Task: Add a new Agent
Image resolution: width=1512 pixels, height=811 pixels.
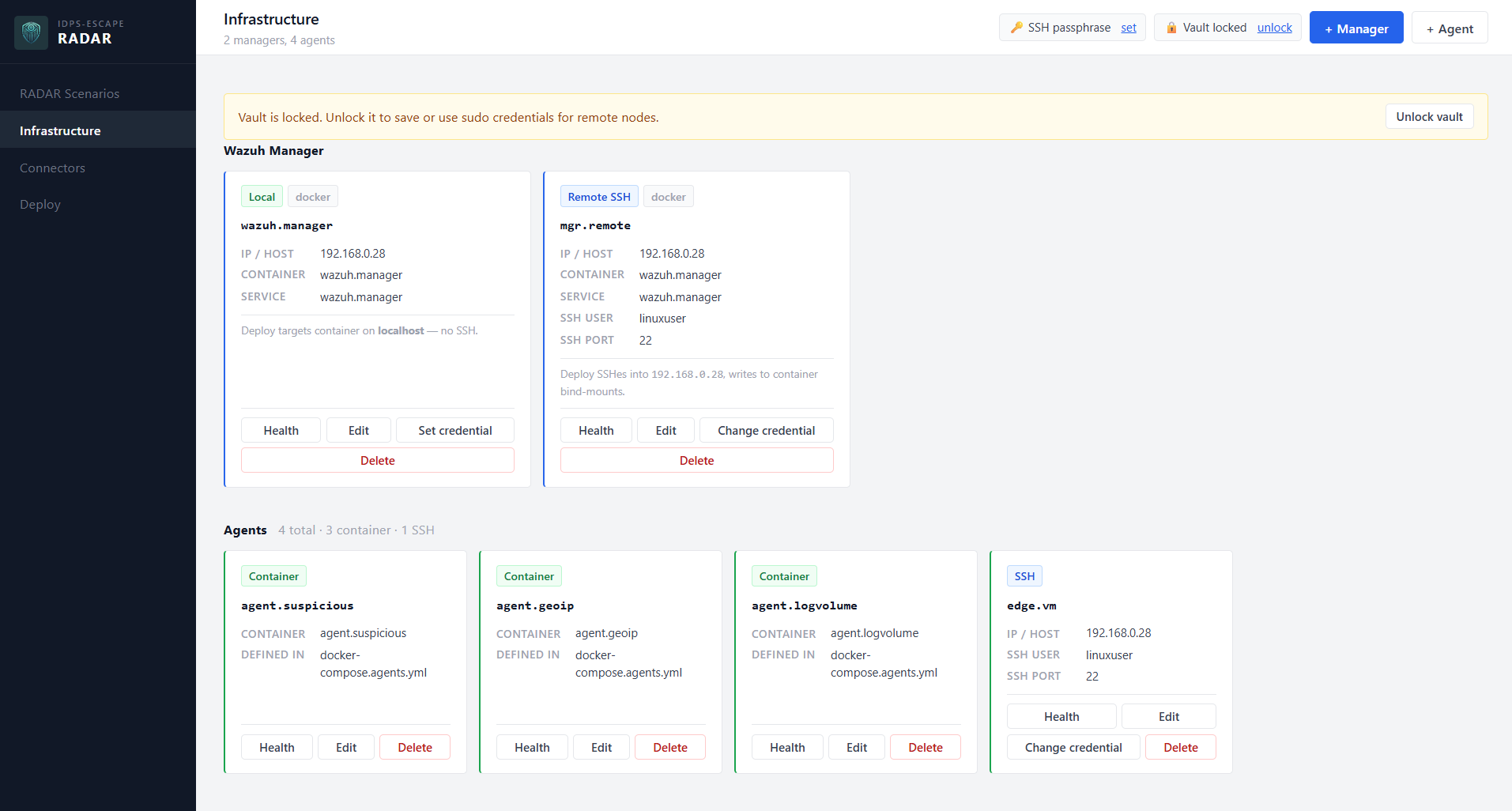Action: click(1450, 28)
